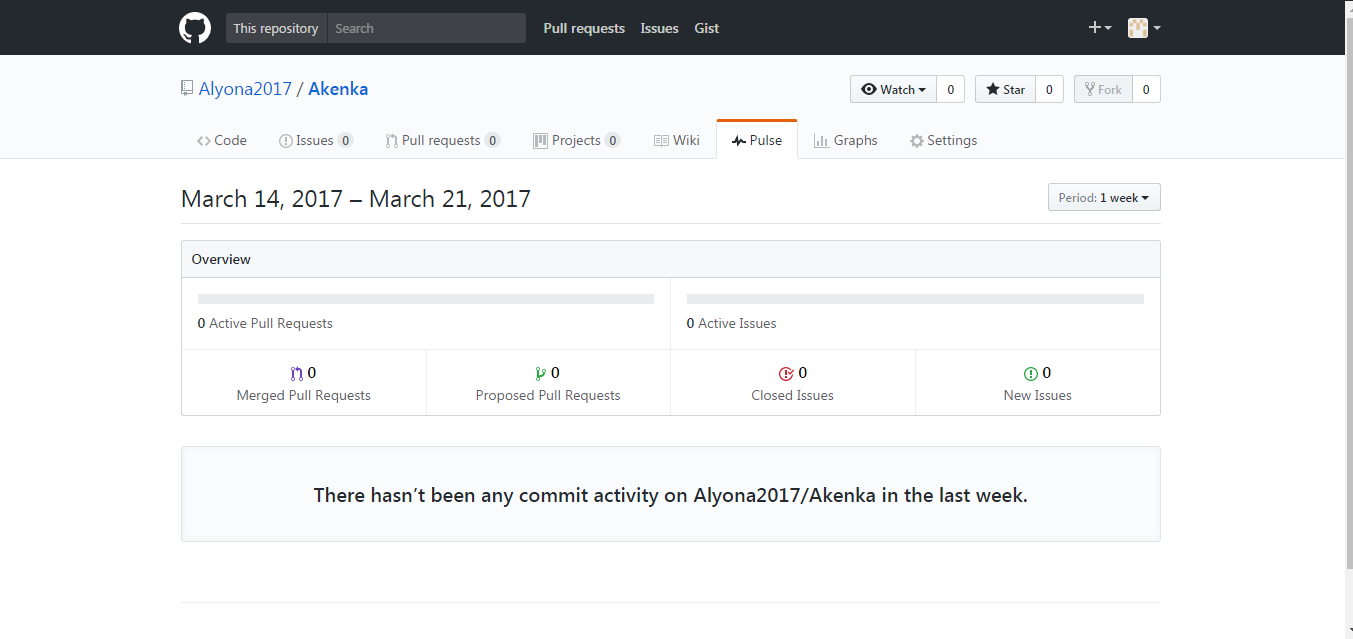
Task: Open the new repository plus dropdown
Action: pyautogui.click(x=1098, y=27)
